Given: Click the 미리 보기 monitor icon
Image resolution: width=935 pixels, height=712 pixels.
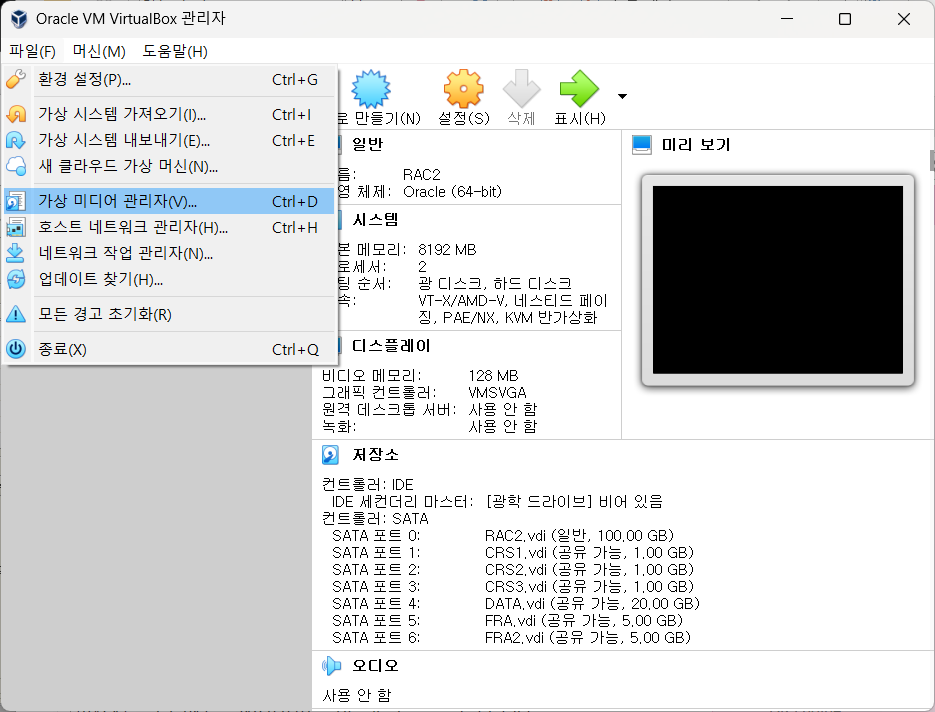Looking at the screenshot, I should point(642,145).
